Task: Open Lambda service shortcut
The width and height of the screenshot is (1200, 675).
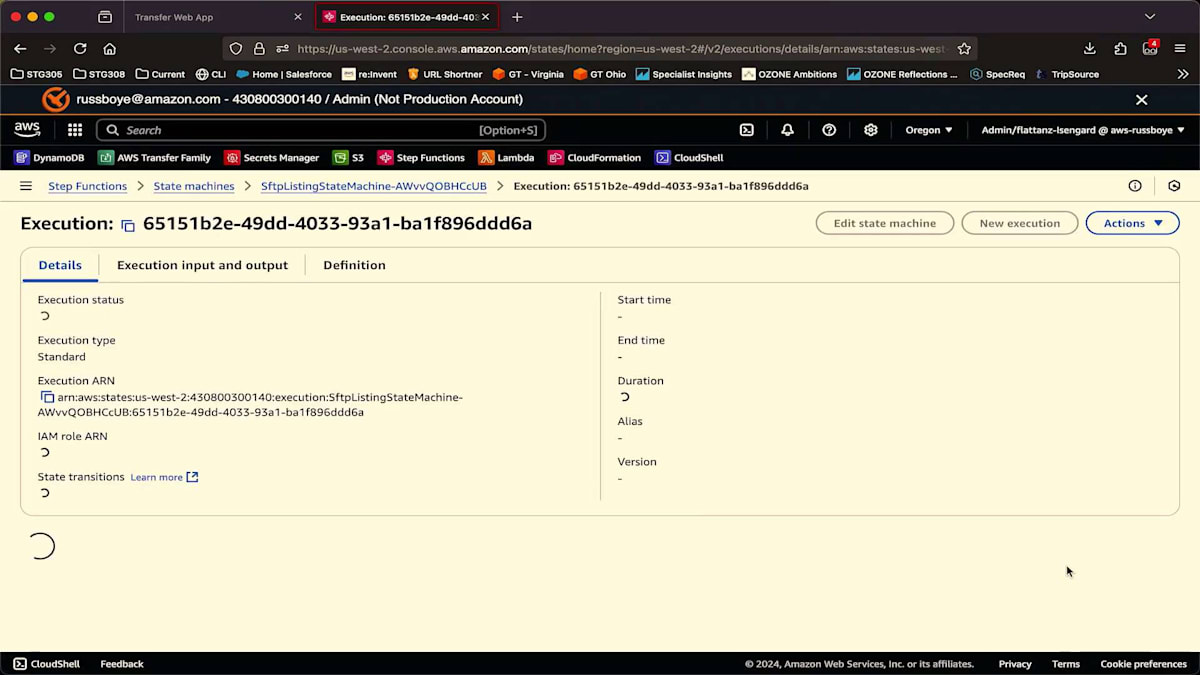Action: click(x=507, y=158)
